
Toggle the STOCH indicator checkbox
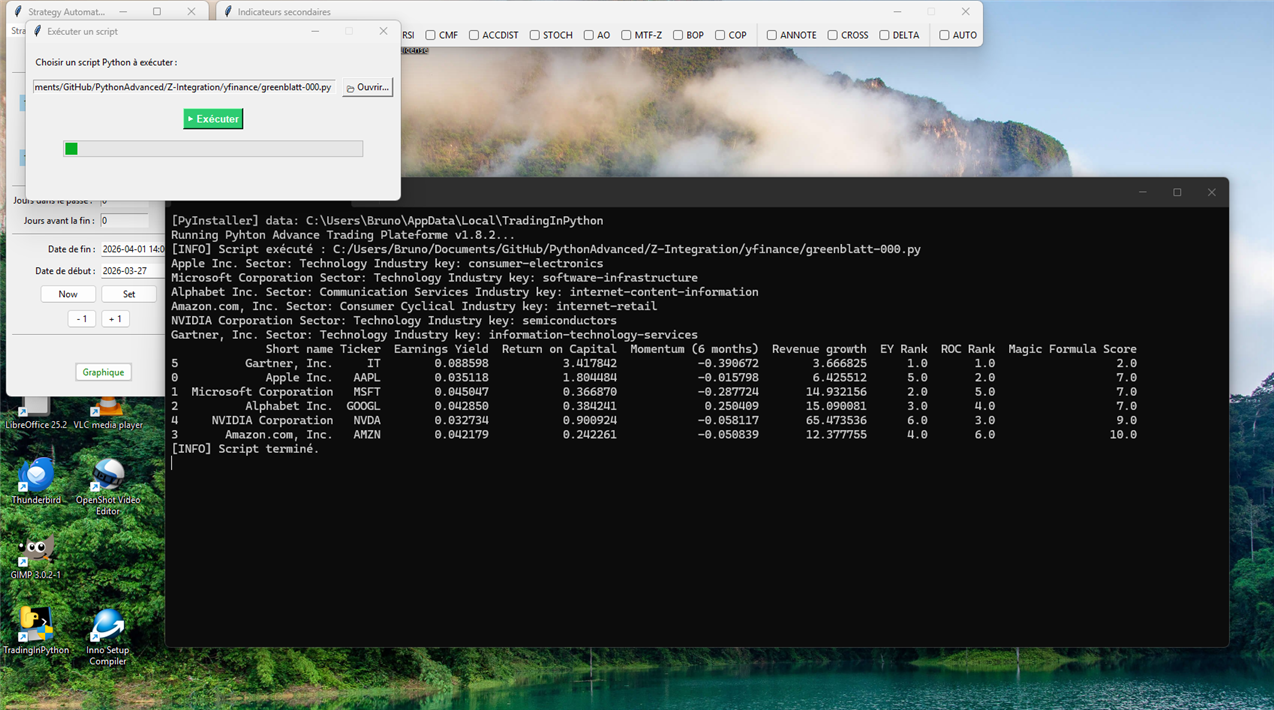[x=535, y=35]
